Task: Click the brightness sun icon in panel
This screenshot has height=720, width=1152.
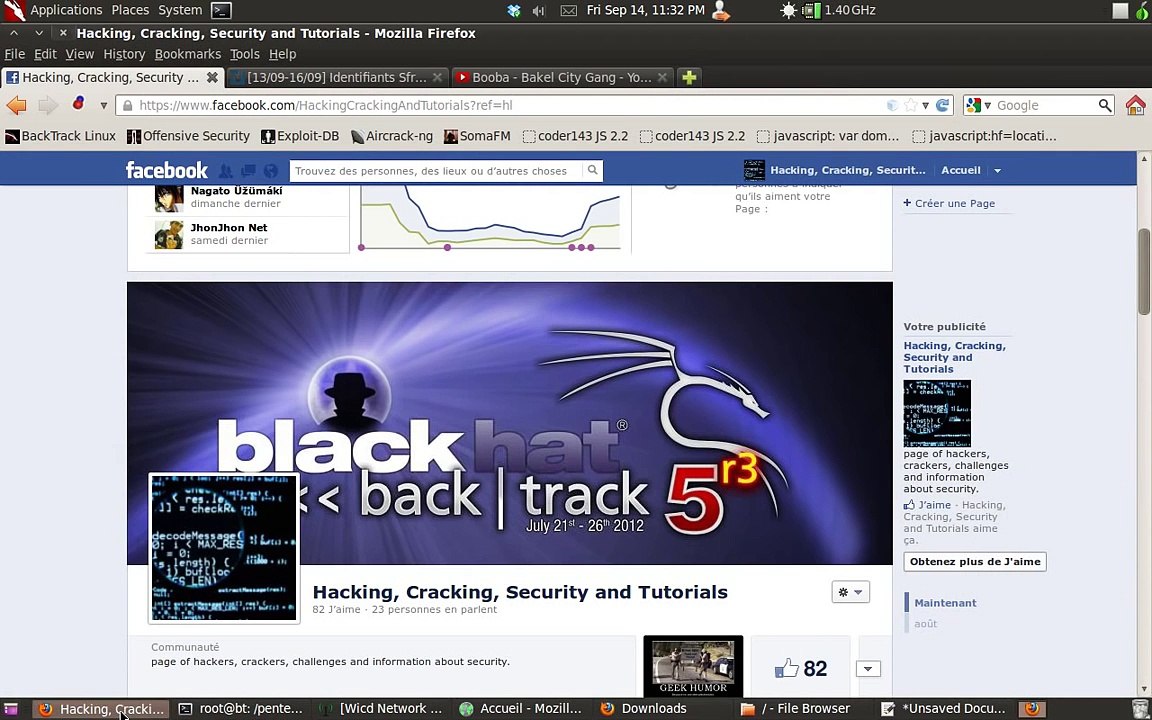Action: pos(788,10)
